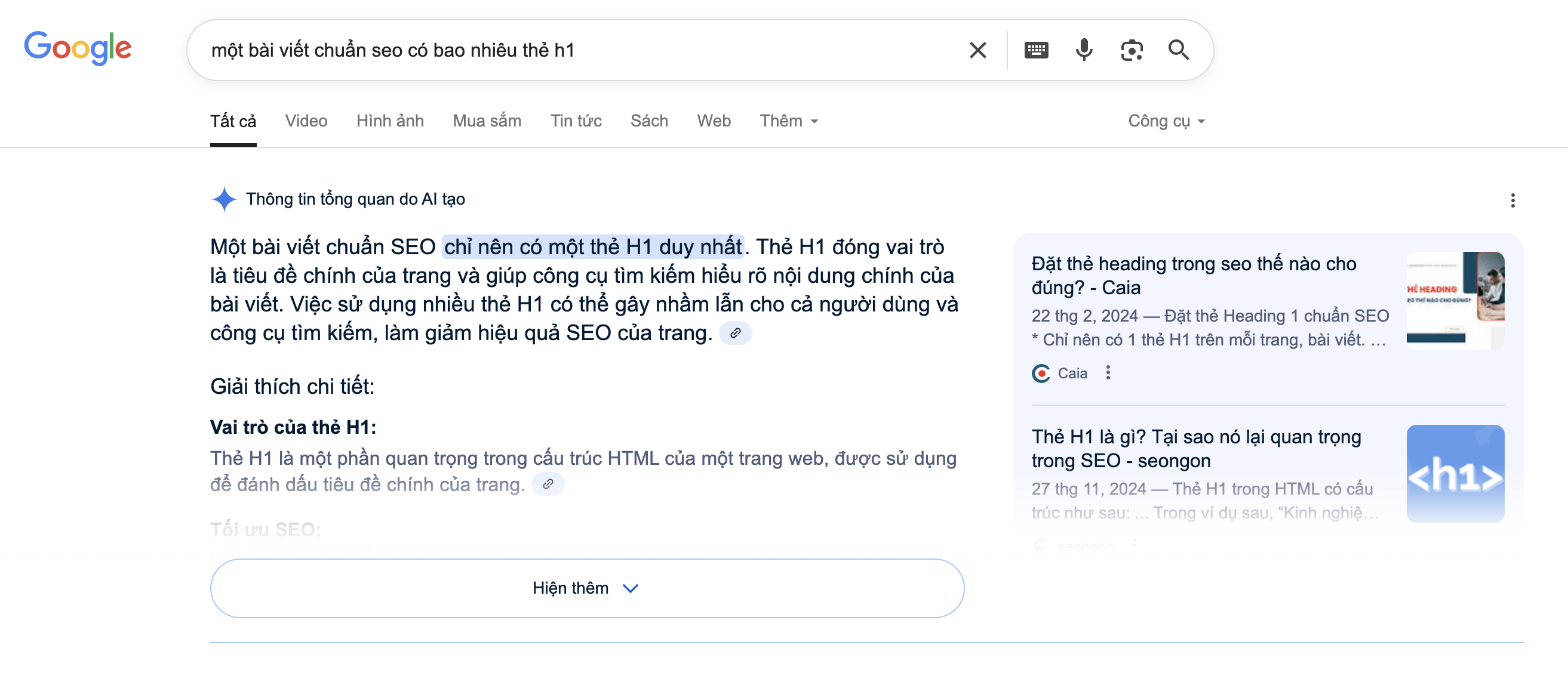The width and height of the screenshot is (1568, 685).
Task: Open Caia article thumbnail image
Action: [x=1455, y=301]
